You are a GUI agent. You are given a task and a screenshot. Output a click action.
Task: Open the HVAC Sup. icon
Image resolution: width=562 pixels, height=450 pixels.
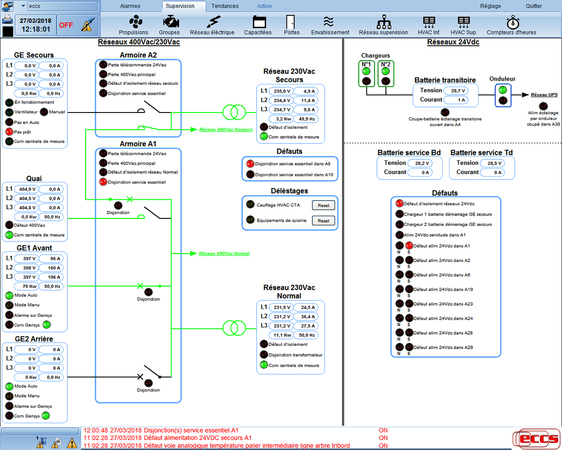(x=464, y=22)
